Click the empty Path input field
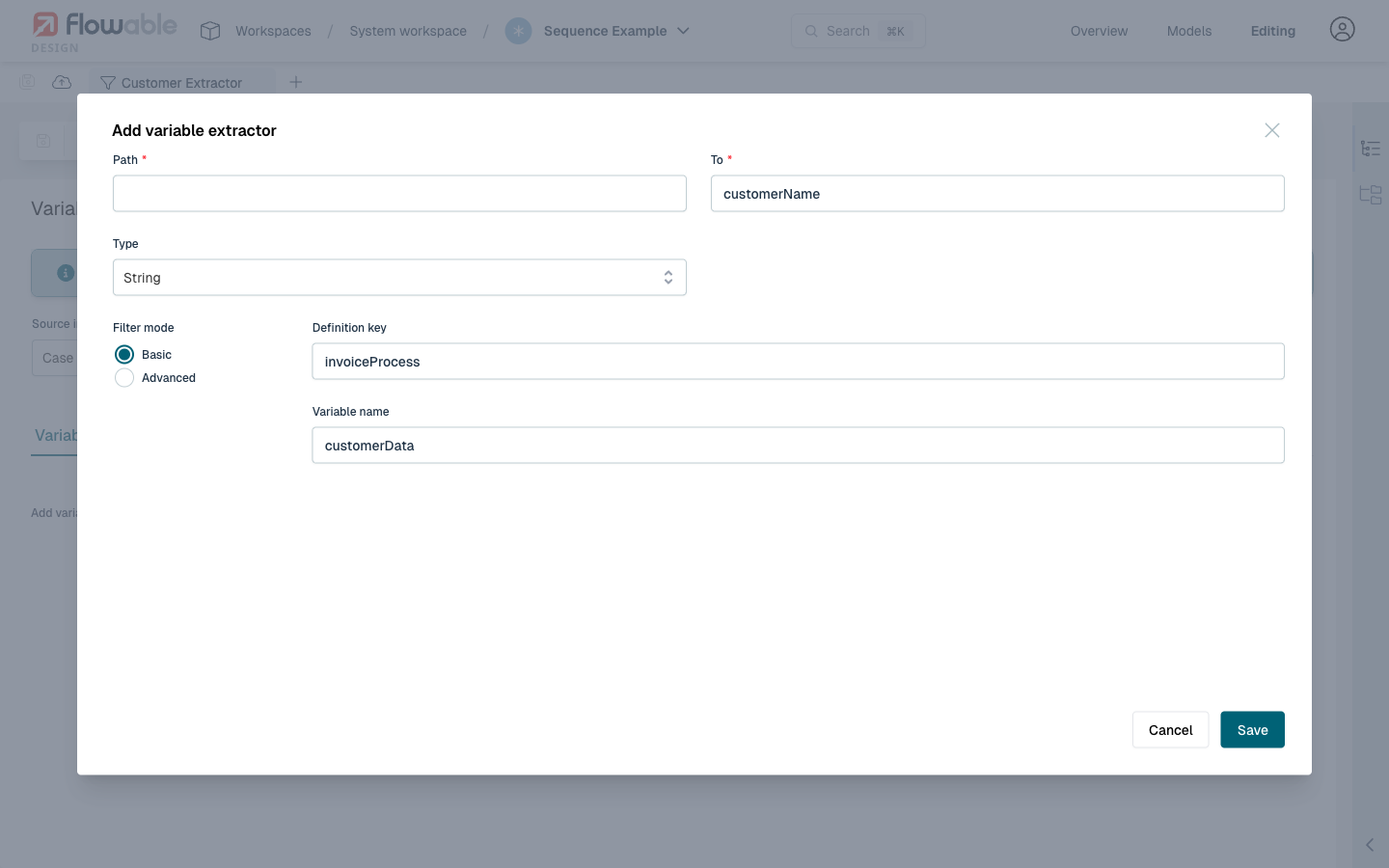The width and height of the screenshot is (1389, 868). 399,193
